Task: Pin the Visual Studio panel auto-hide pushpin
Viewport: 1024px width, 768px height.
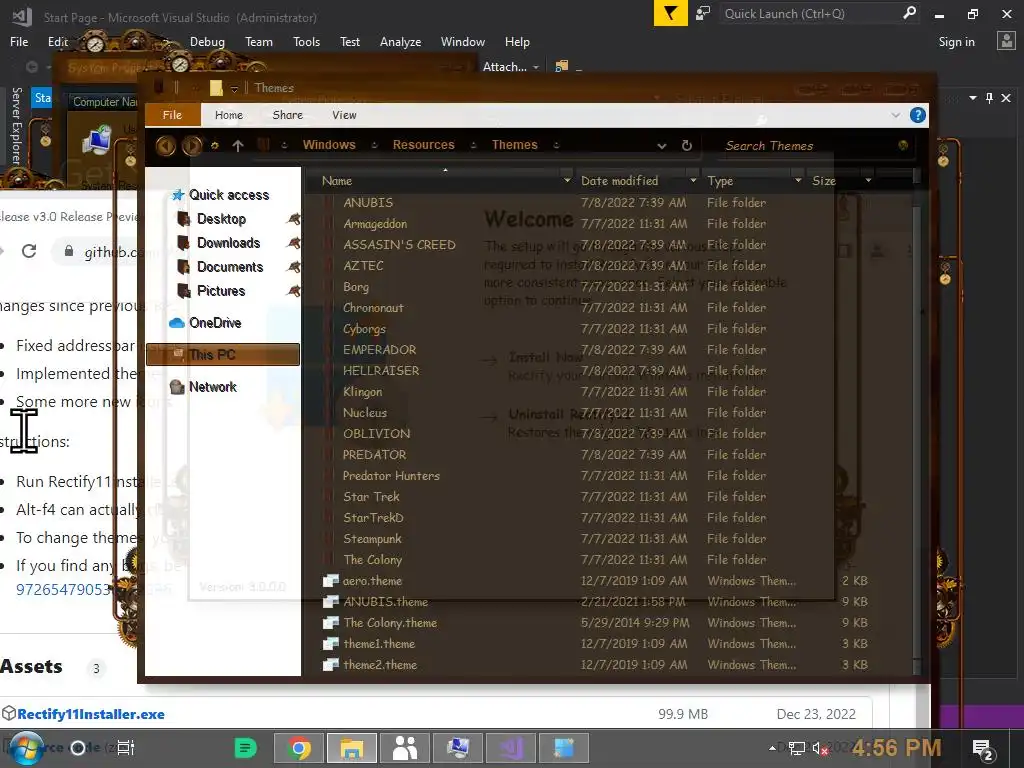Action: pyautogui.click(x=989, y=98)
